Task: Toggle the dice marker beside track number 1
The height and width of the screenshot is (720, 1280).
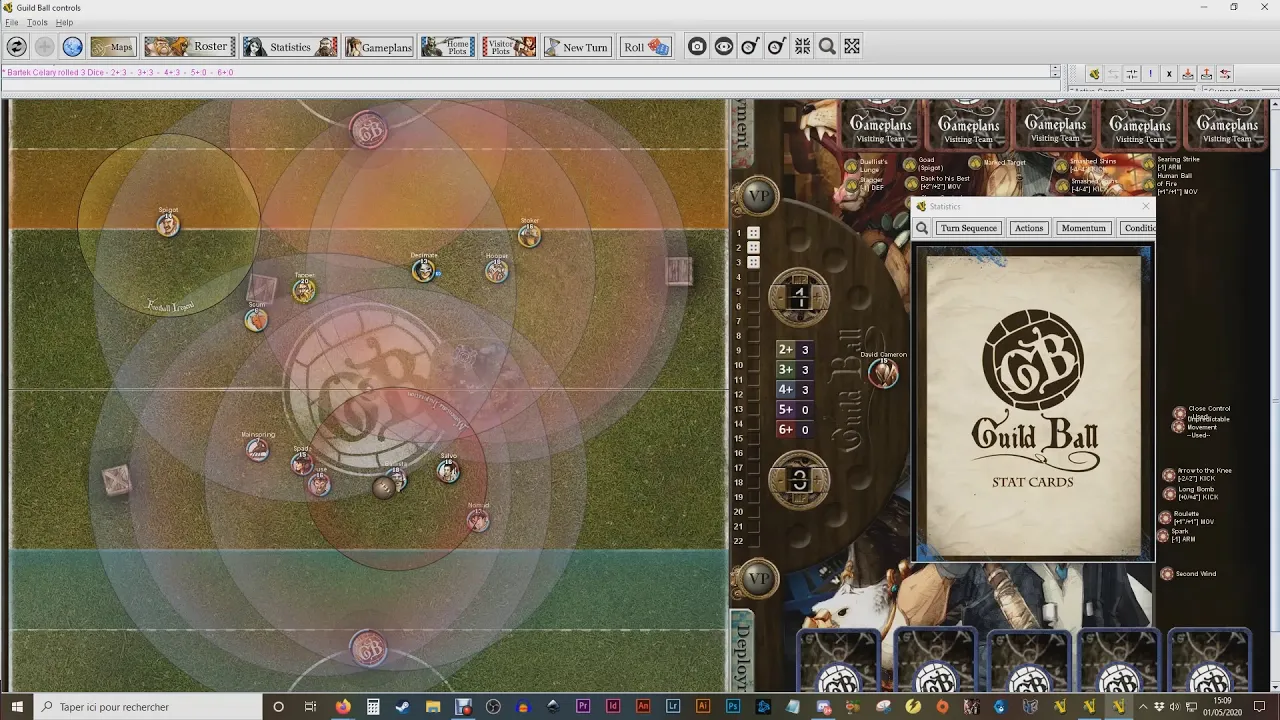Action: click(753, 233)
